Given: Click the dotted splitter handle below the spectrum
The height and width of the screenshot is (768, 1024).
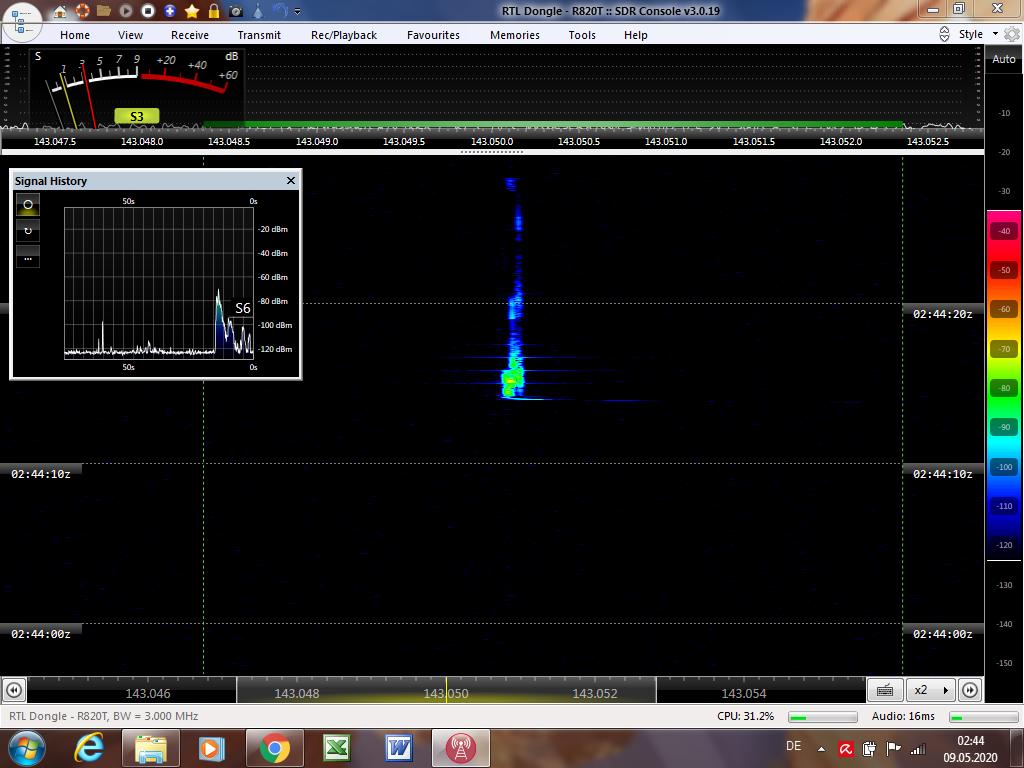Looking at the screenshot, I should pos(492,152).
